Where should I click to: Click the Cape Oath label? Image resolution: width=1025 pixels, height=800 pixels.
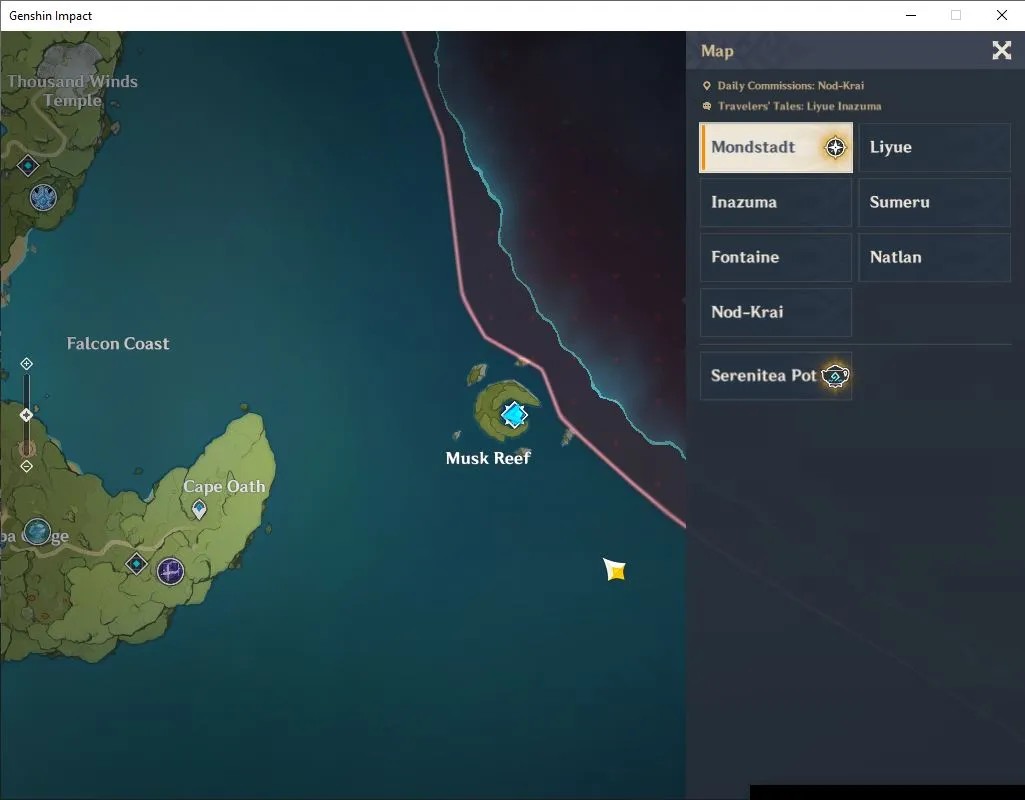pyautogui.click(x=224, y=486)
